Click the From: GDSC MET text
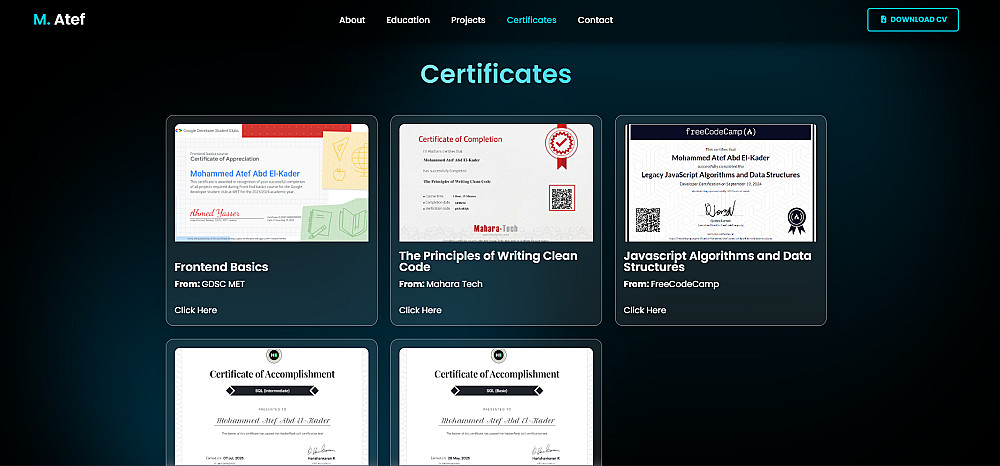 209,284
